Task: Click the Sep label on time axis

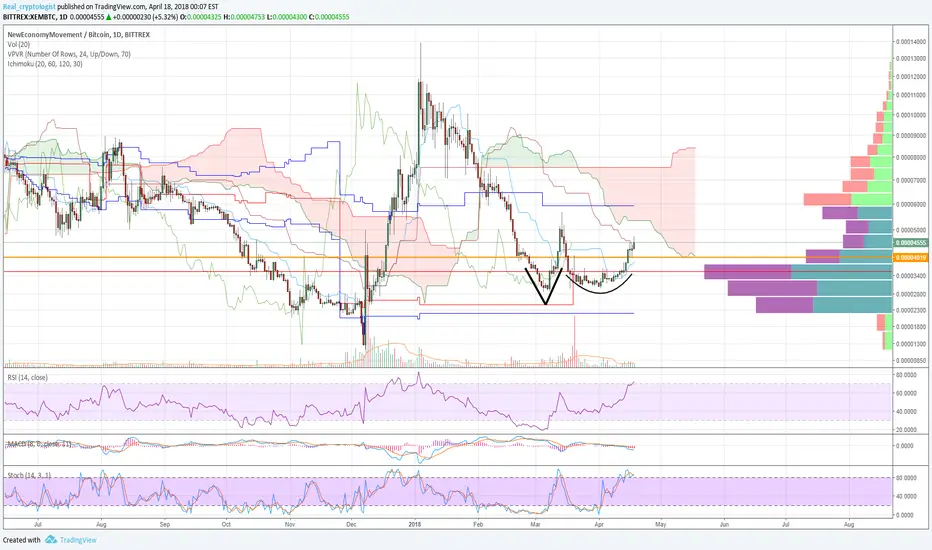Action: pyautogui.click(x=165, y=524)
